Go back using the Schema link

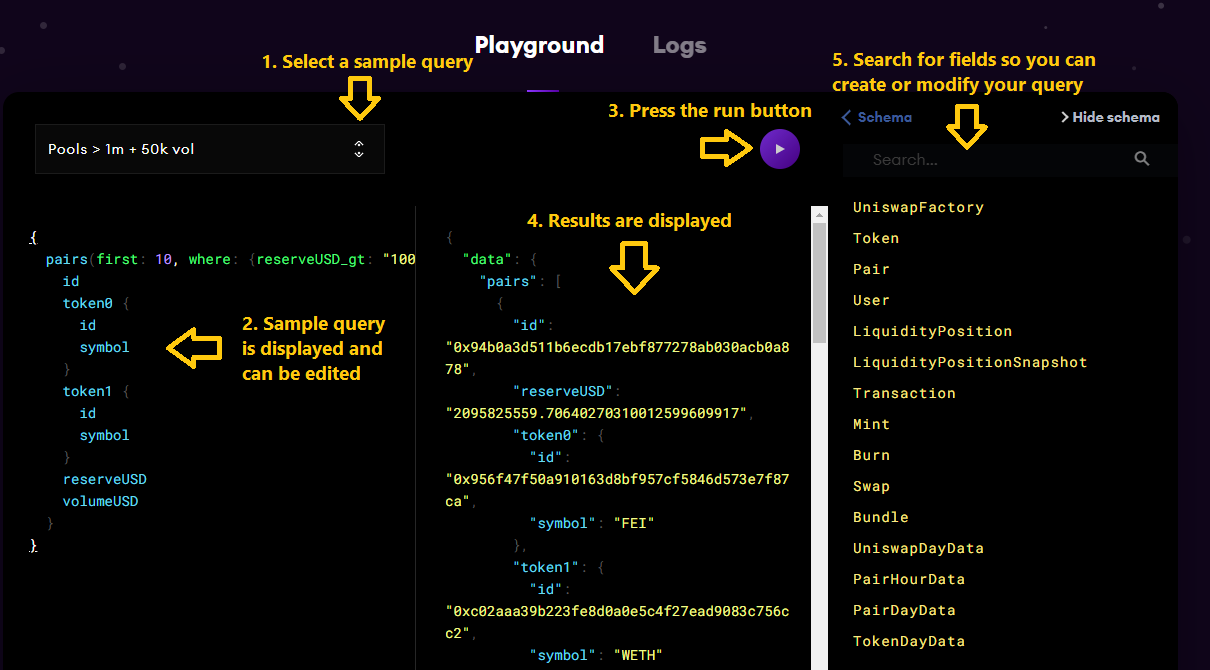pyautogui.click(x=877, y=117)
